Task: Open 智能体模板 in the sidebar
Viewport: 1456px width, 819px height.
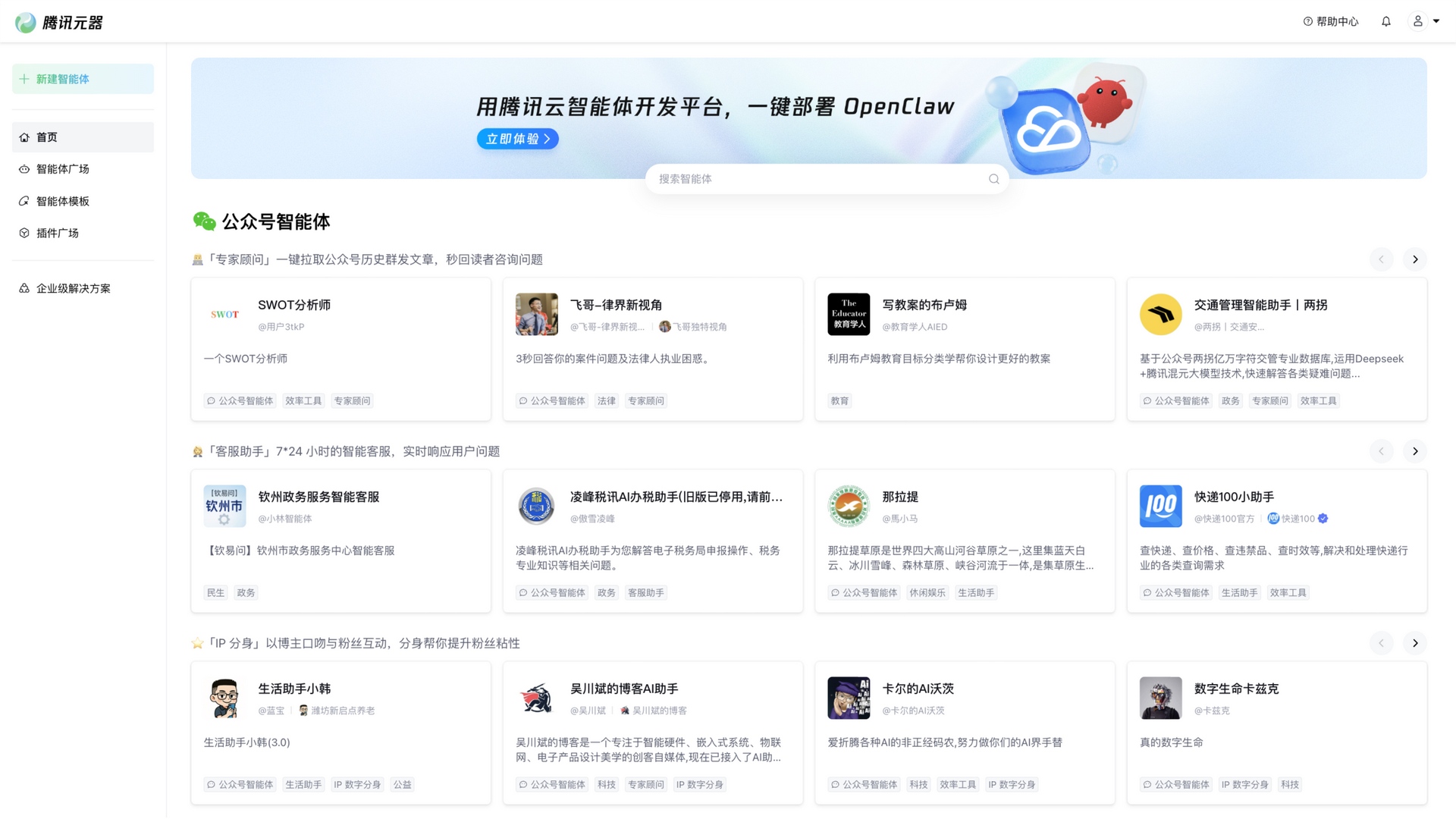Action: 83,201
